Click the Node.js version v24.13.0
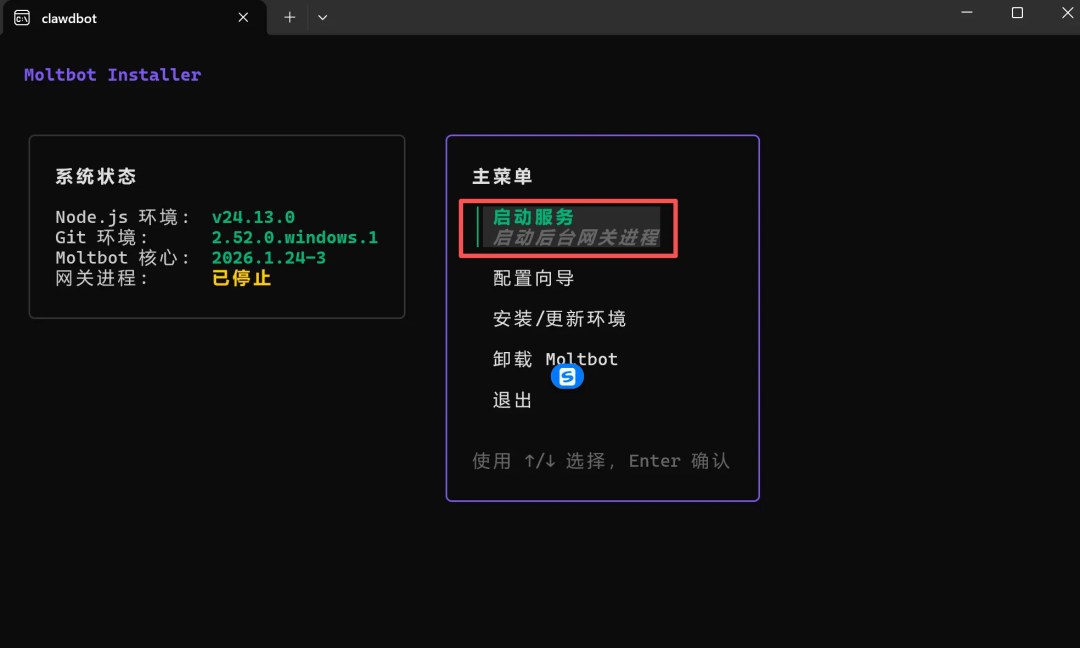The width and height of the screenshot is (1080, 648). (253, 217)
